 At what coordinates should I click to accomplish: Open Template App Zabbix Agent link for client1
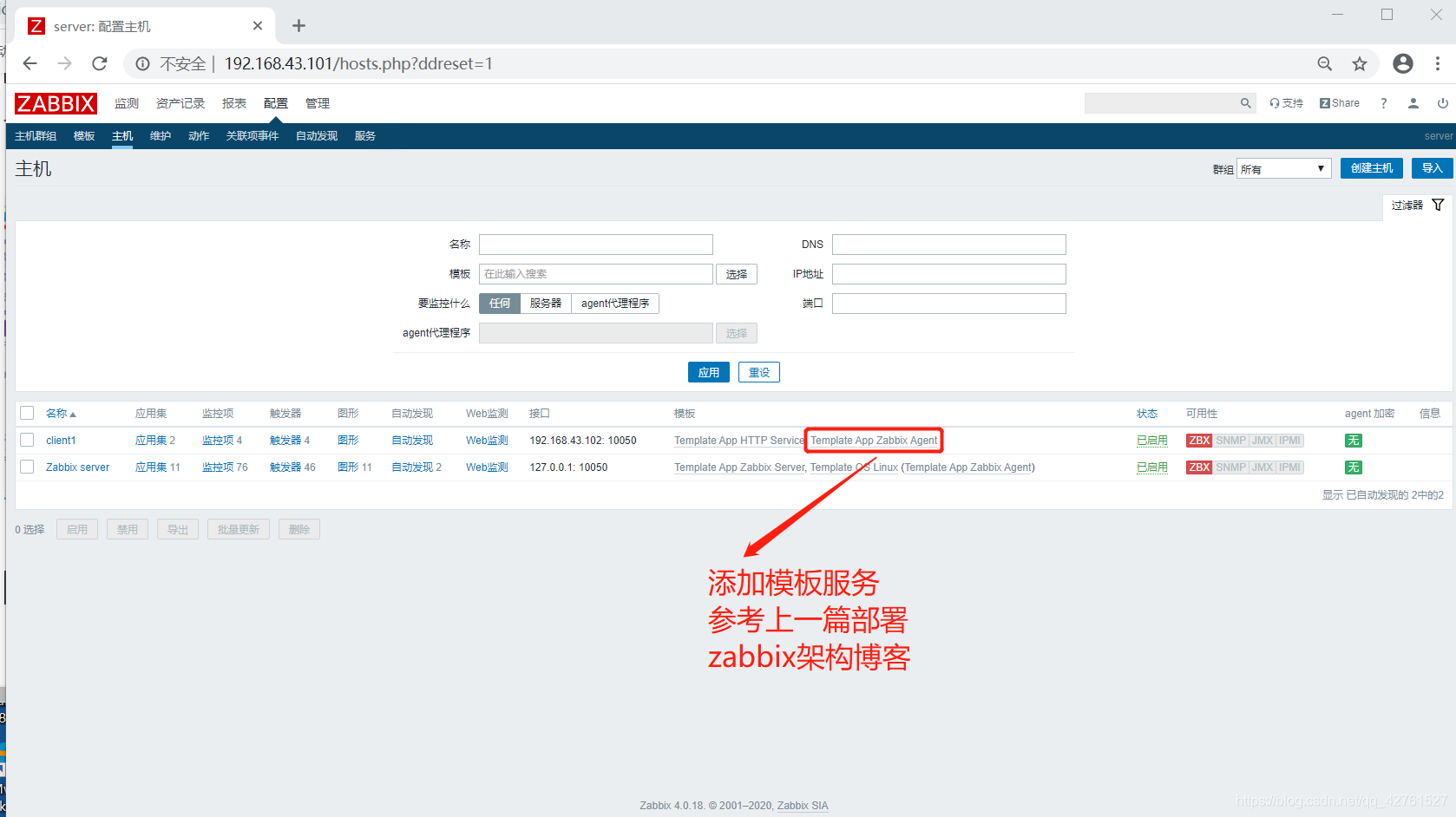coord(874,441)
